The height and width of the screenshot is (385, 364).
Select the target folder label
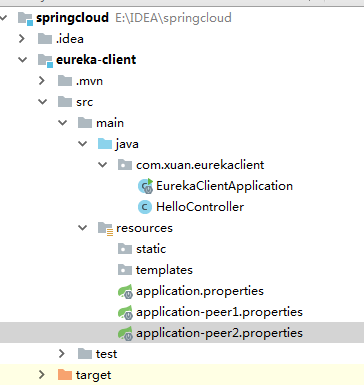pyautogui.click(x=93, y=375)
